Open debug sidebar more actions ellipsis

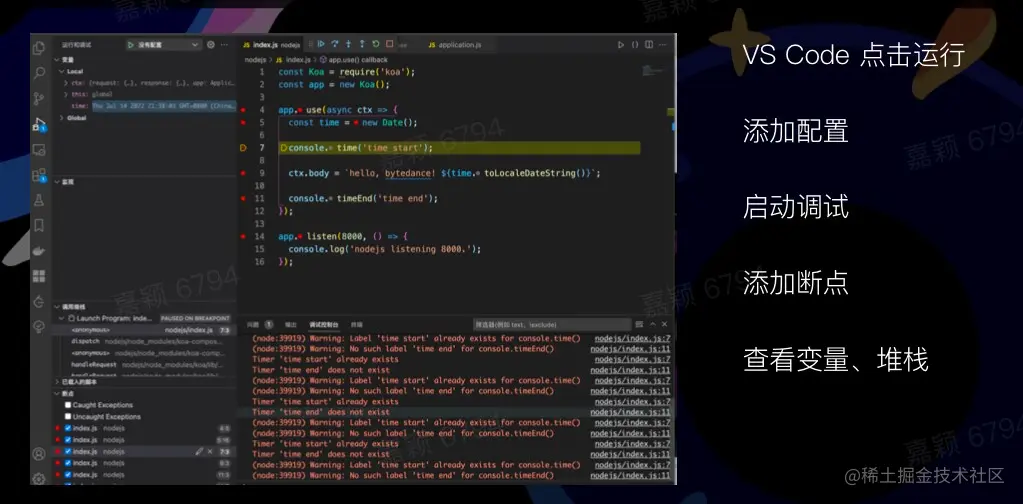click(x=224, y=45)
